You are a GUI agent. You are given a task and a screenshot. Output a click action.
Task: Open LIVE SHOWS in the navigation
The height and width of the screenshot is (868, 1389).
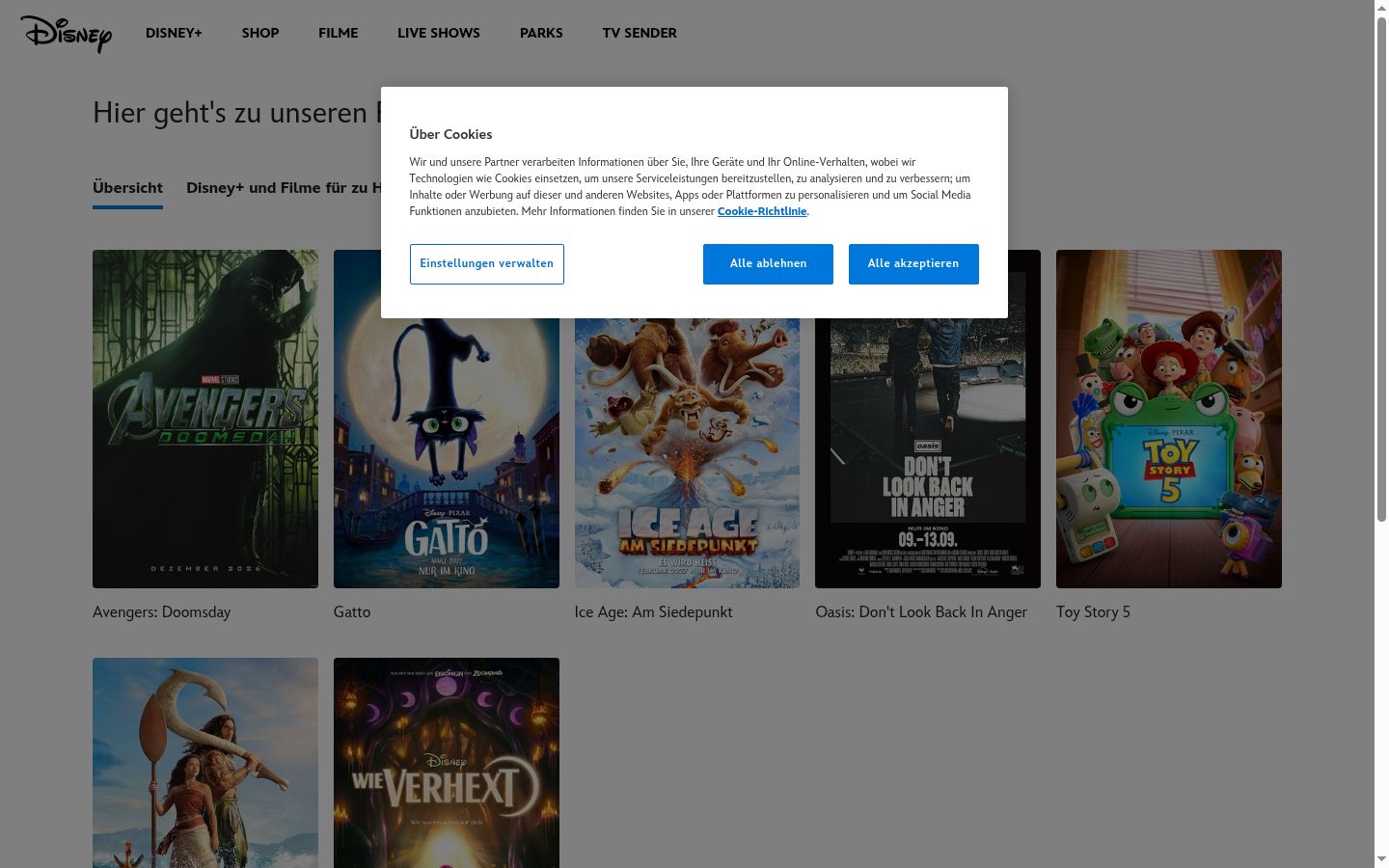(x=439, y=33)
